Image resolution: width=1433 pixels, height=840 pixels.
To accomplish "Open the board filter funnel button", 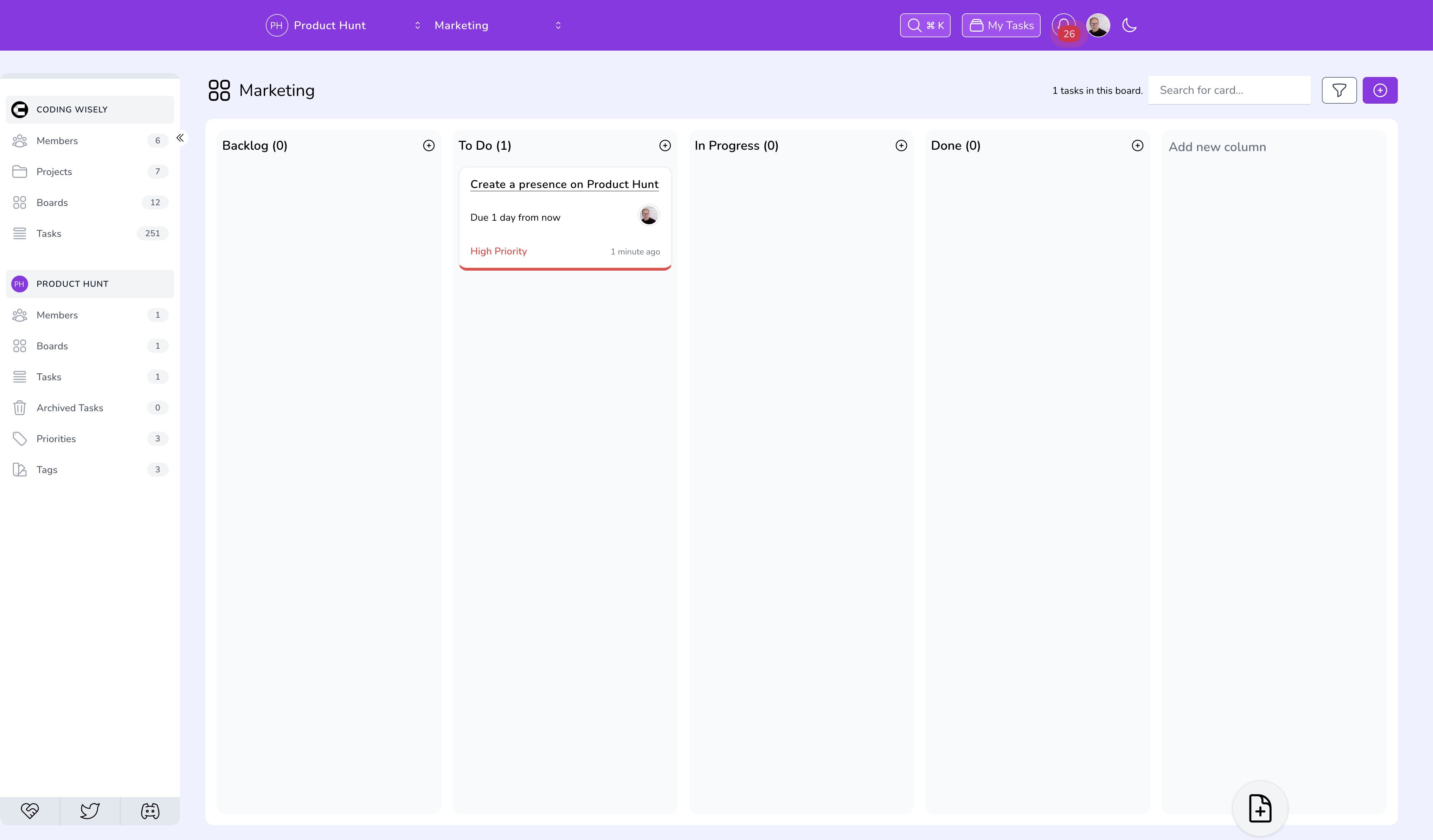I will [x=1339, y=90].
